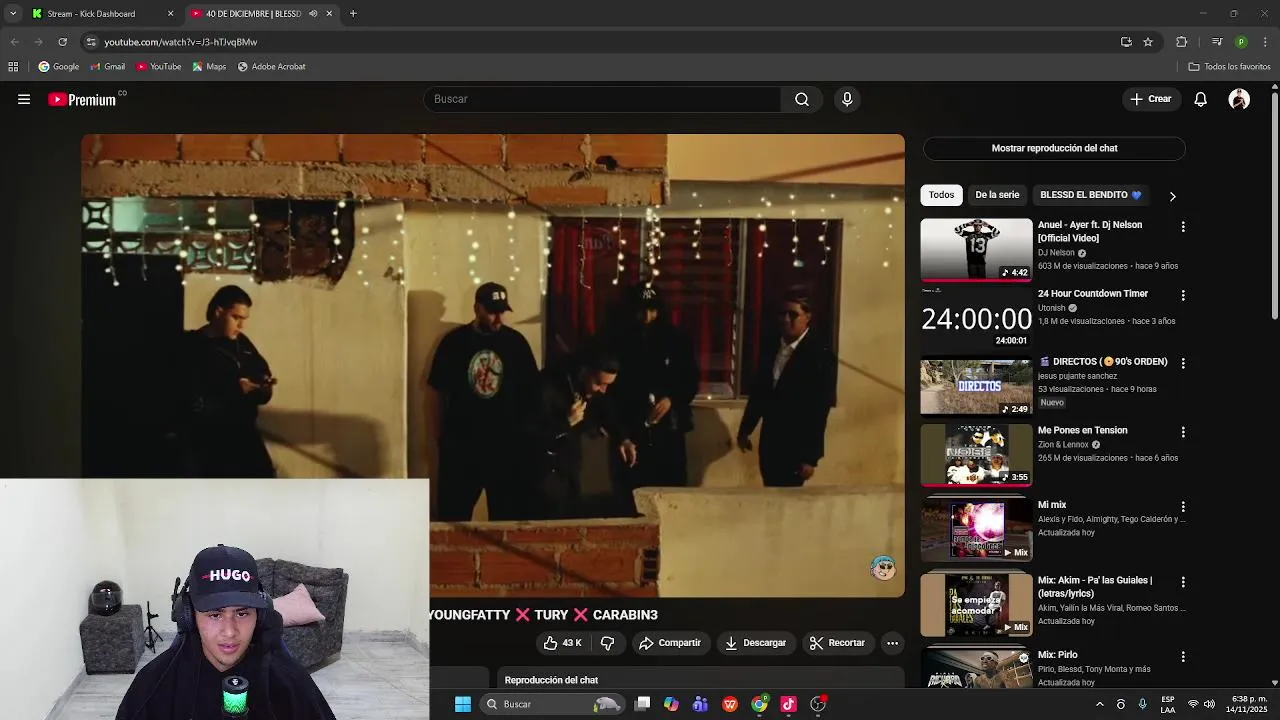The width and height of the screenshot is (1280, 720).
Task: Open the Gmail bookmark
Action: coord(108,67)
